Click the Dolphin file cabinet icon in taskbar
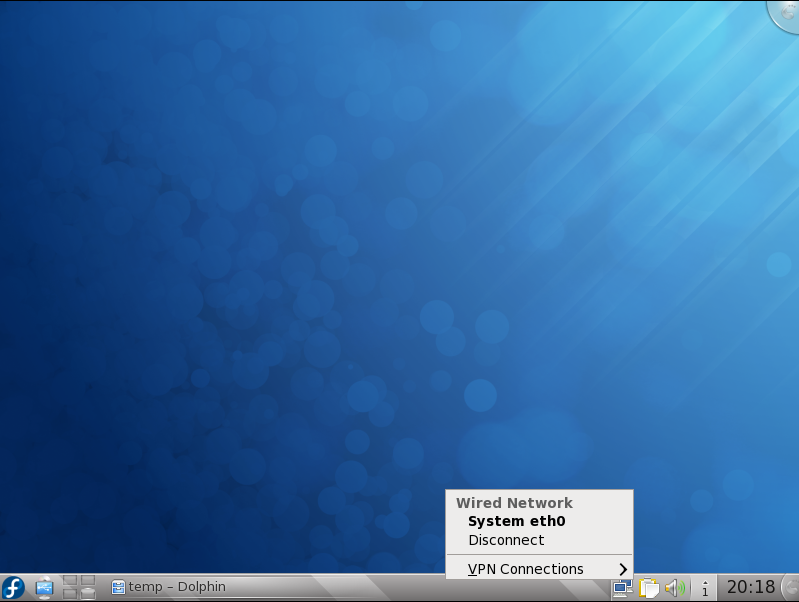This screenshot has width=799, height=602. coord(118,587)
